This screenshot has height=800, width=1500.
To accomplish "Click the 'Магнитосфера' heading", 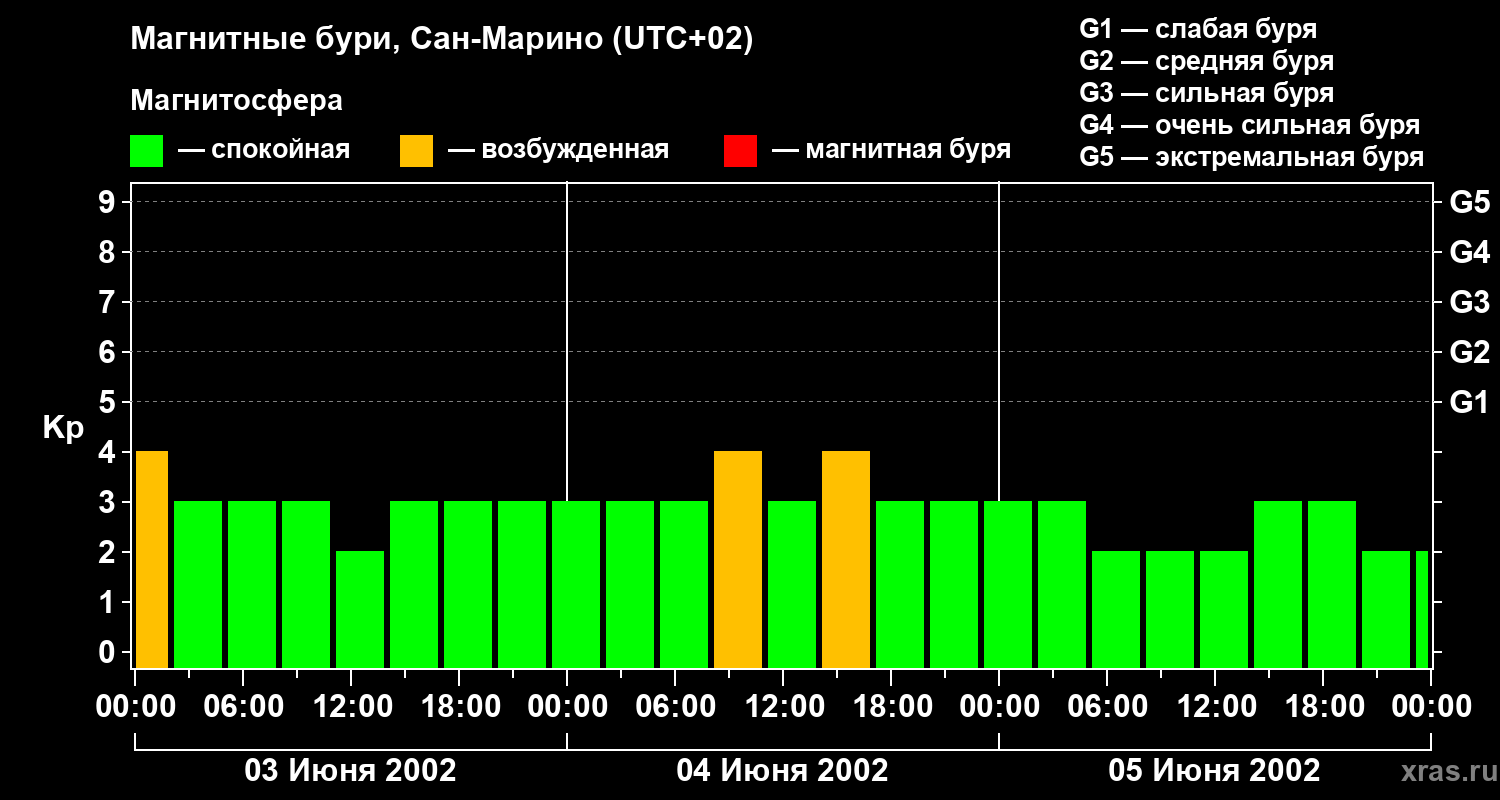I will [x=236, y=101].
